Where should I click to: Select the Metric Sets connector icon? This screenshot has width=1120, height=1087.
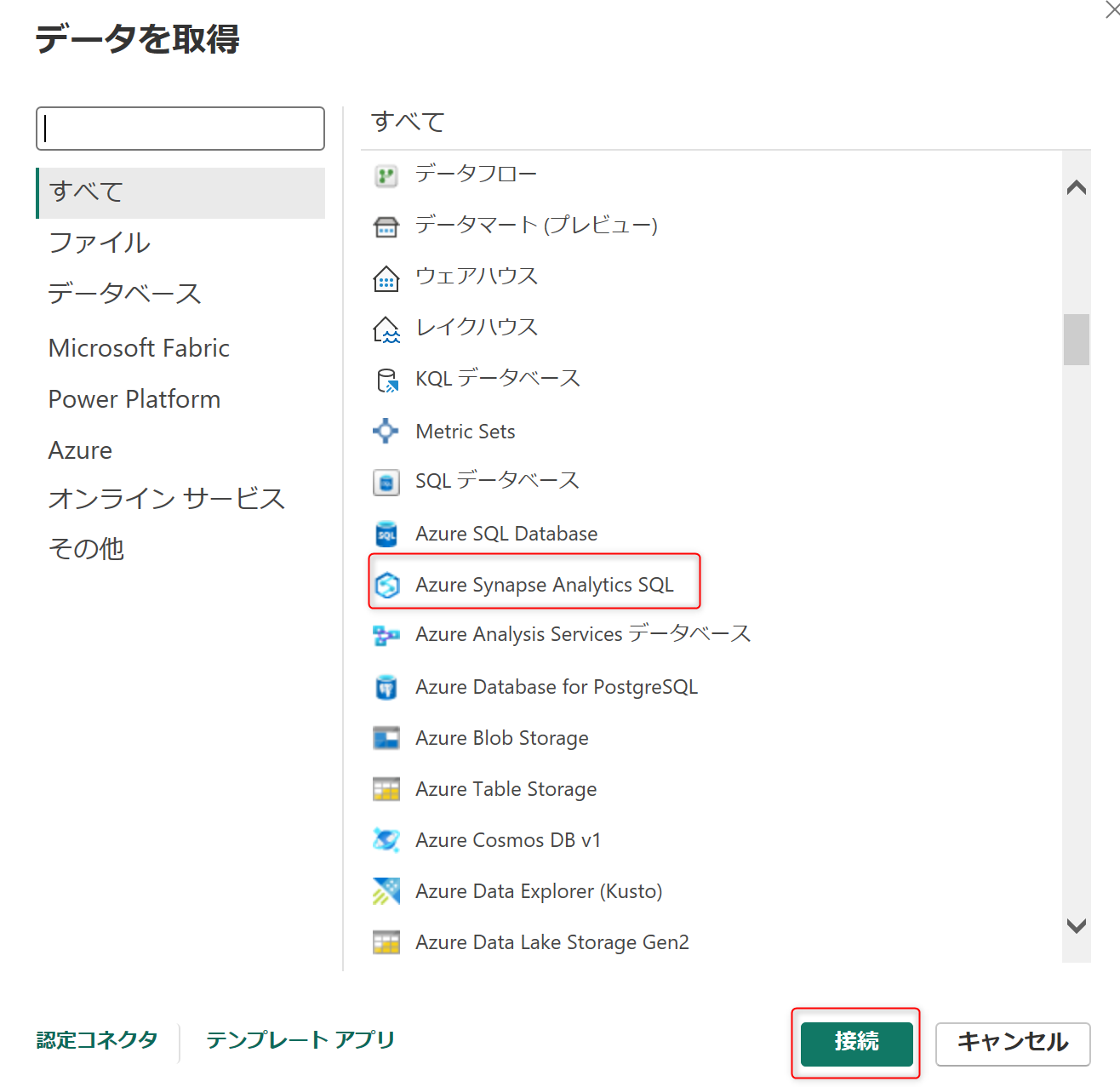point(386,431)
